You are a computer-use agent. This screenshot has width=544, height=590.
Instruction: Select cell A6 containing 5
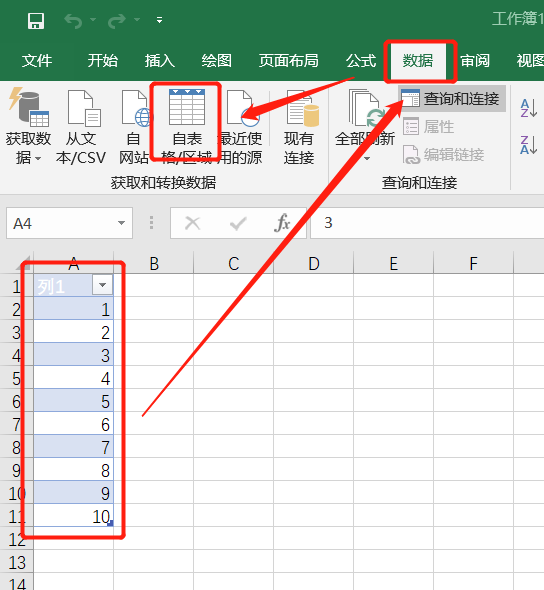[74, 400]
